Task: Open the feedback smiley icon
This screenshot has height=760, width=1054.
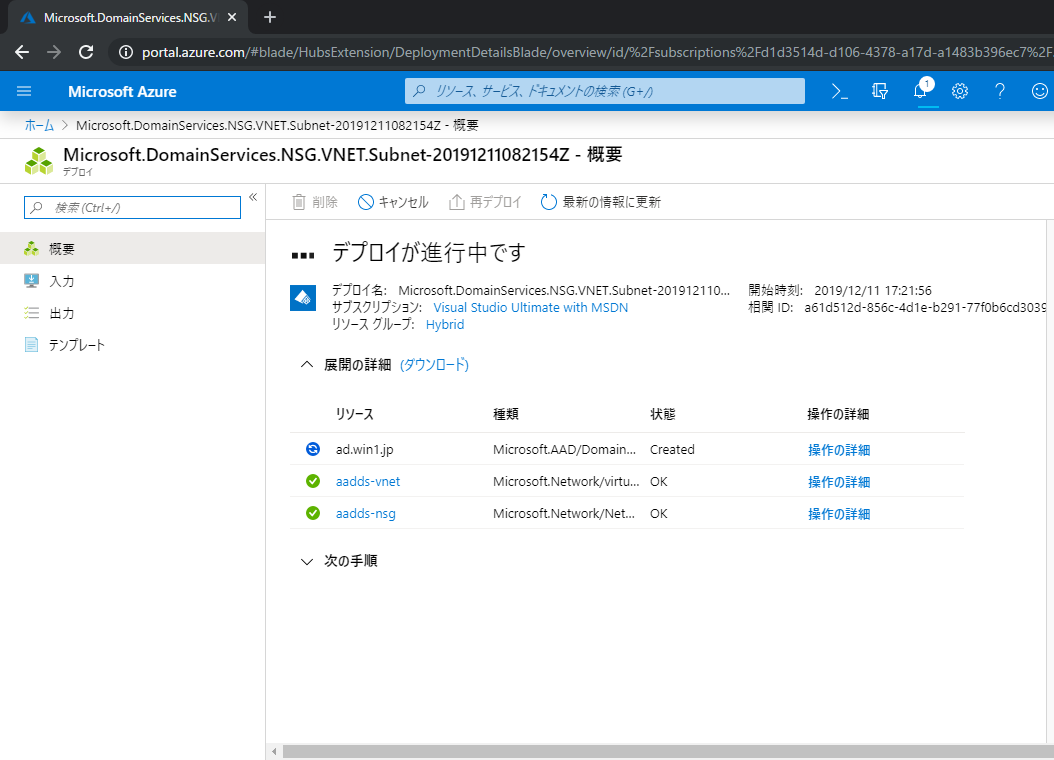Action: coord(1040,91)
